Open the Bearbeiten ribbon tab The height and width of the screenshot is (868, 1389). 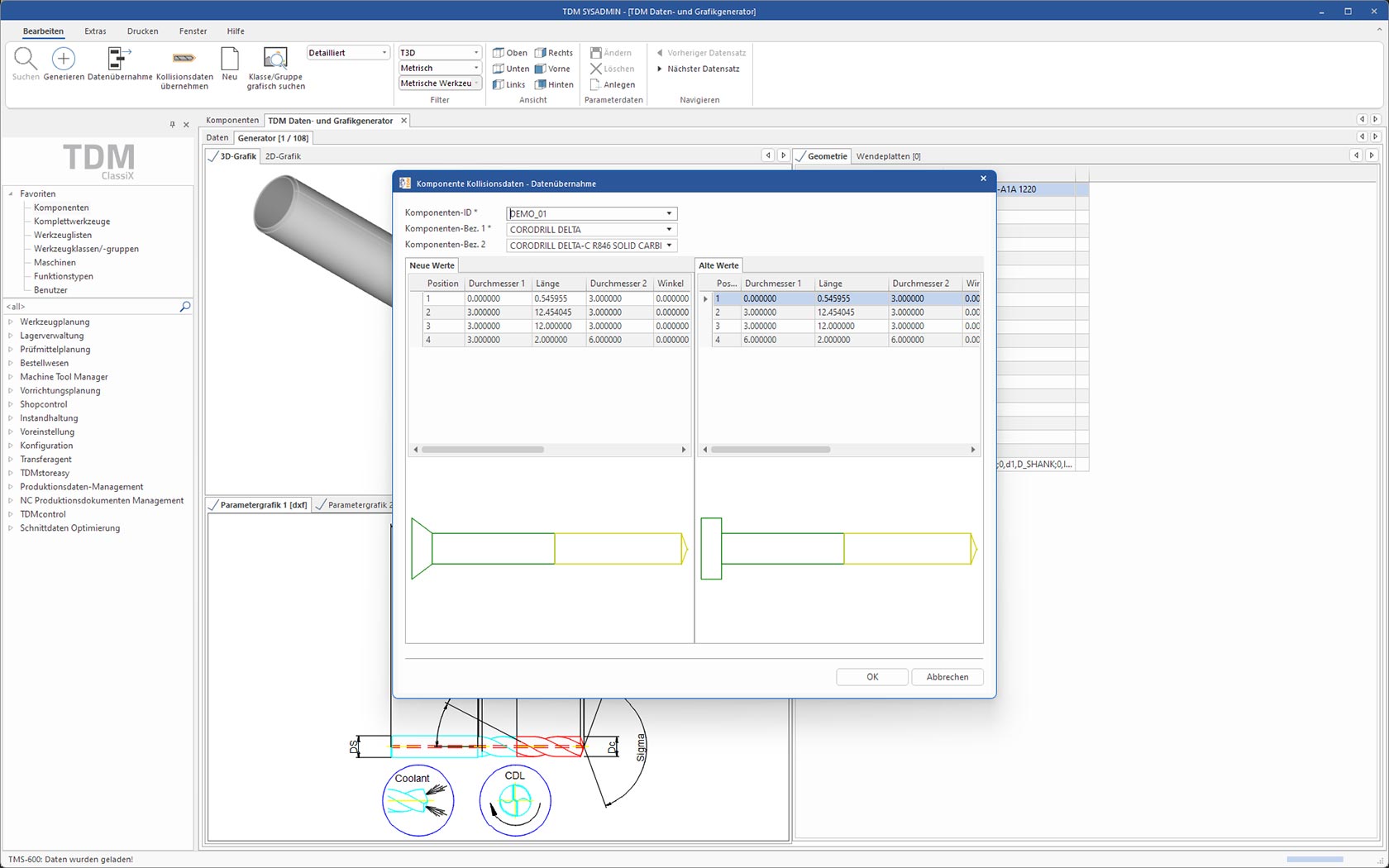[x=43, y=31]
